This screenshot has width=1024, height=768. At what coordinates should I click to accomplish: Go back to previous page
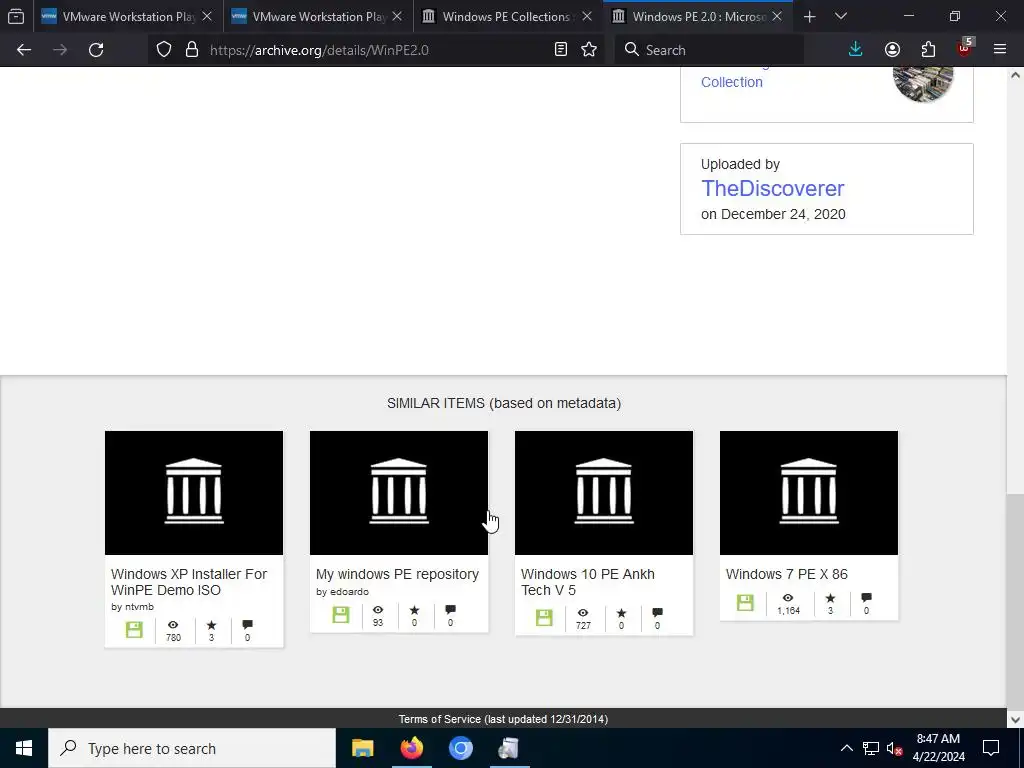(24, 50)
